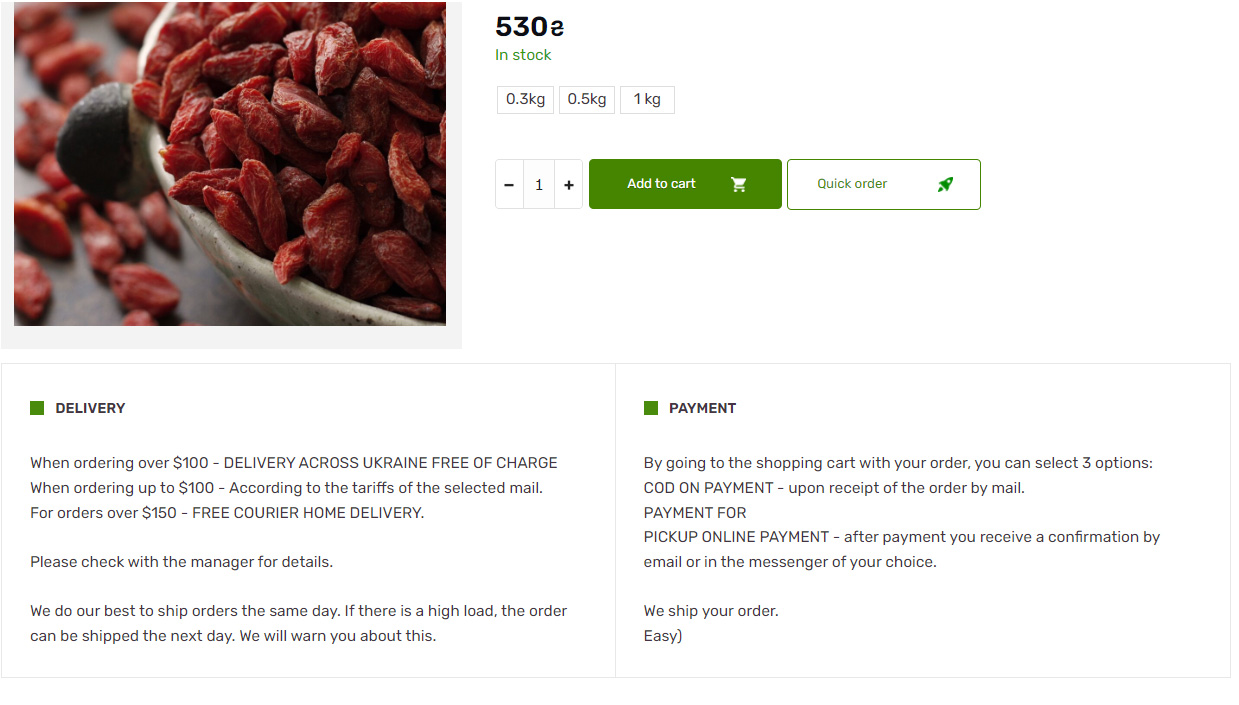
Task: Increase quantity with the plus button
Action: pyautogui.click(x=569, y=185)
